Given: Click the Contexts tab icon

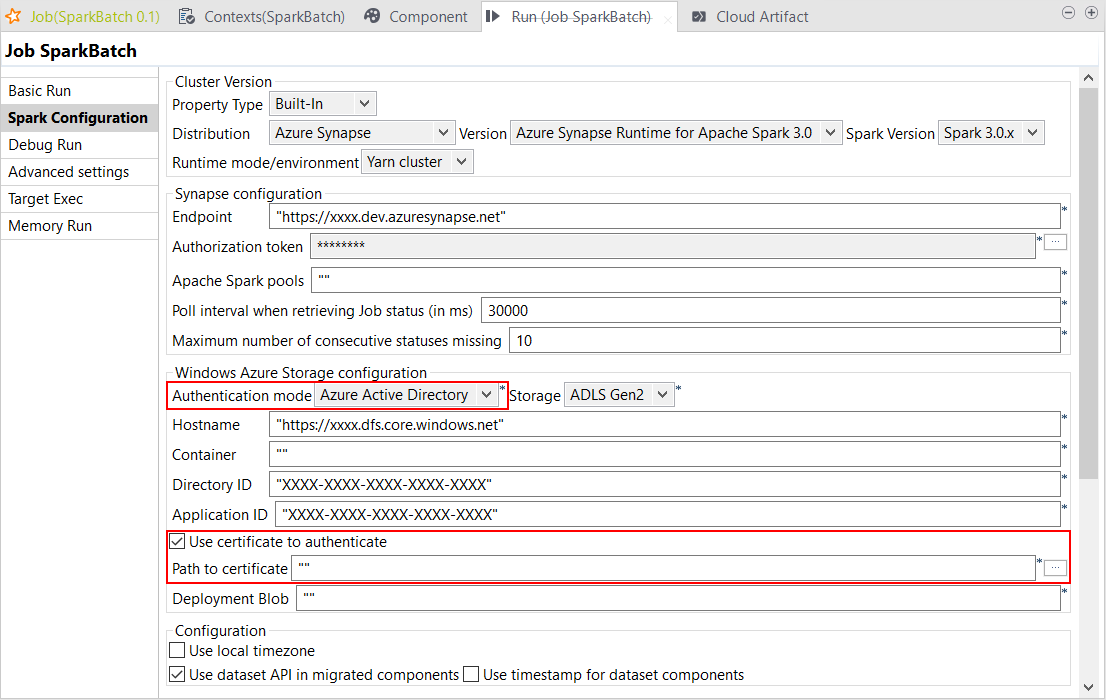Looking at the screenshot, I should (187, 17).
